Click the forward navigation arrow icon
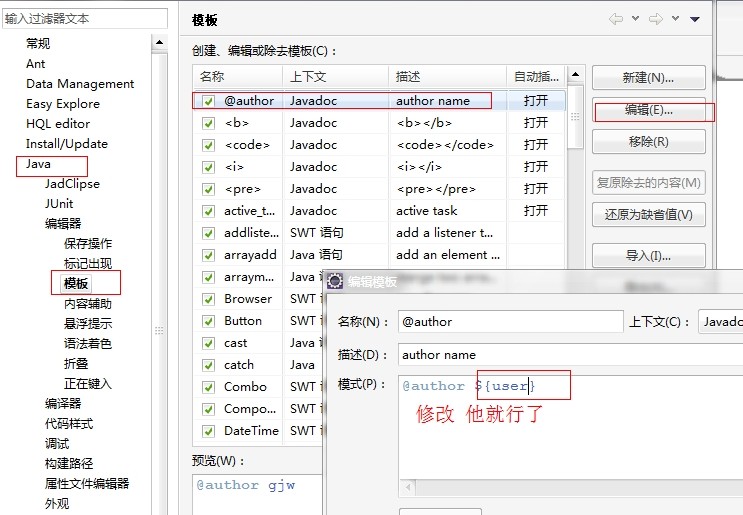743x515 pixels. [656, 19]
